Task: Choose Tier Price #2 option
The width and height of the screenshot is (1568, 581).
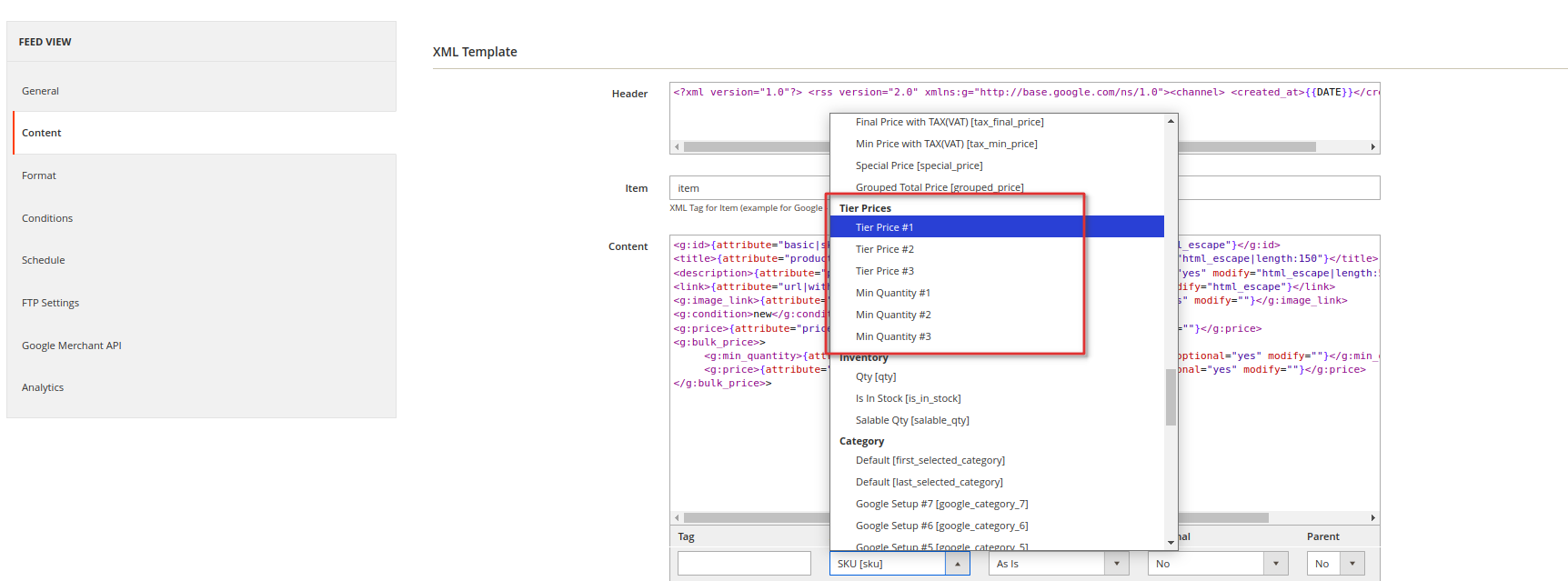Action: 997,249
